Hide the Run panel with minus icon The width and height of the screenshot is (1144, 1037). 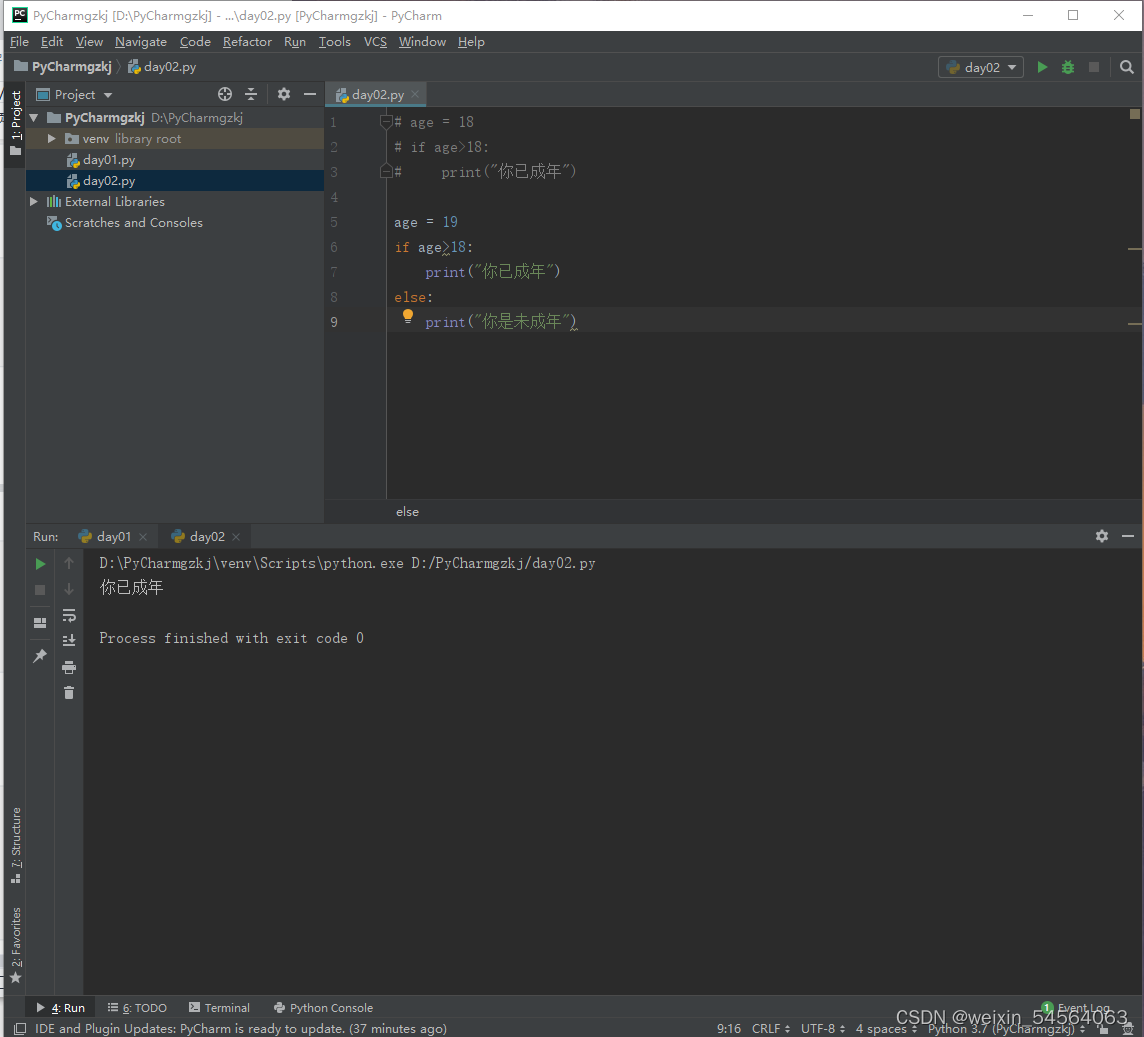coord(1128,536)
